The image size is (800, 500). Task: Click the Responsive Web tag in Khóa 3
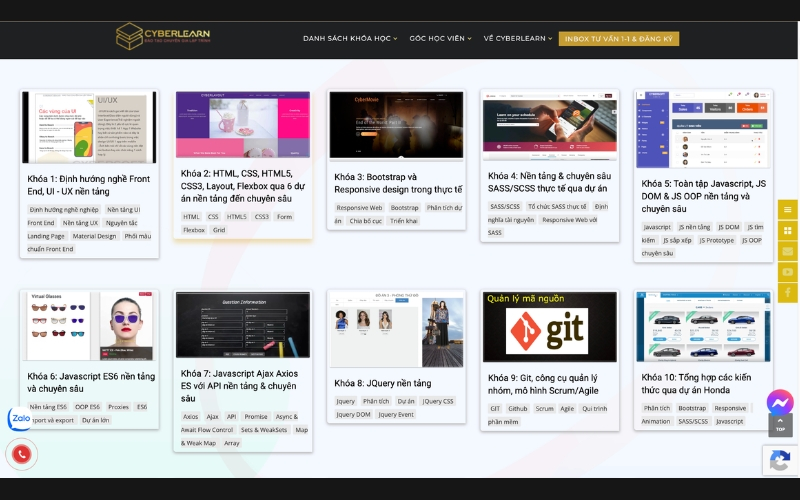[x=359, y=208]
